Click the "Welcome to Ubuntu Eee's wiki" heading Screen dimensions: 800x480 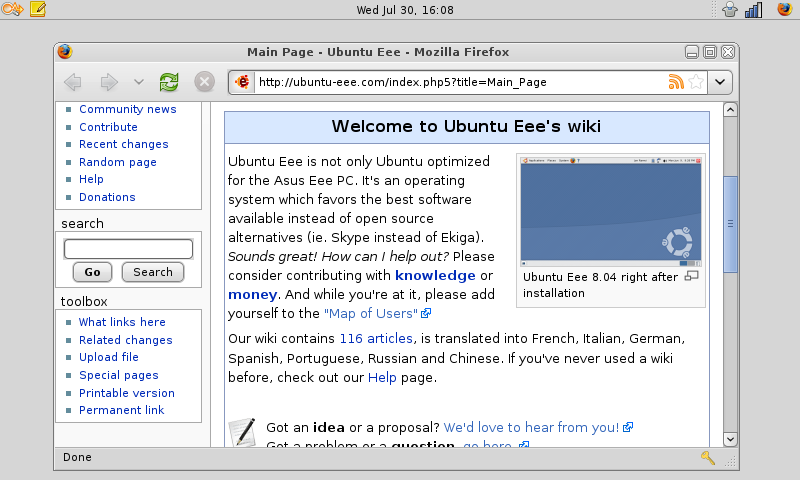(466, 127)
